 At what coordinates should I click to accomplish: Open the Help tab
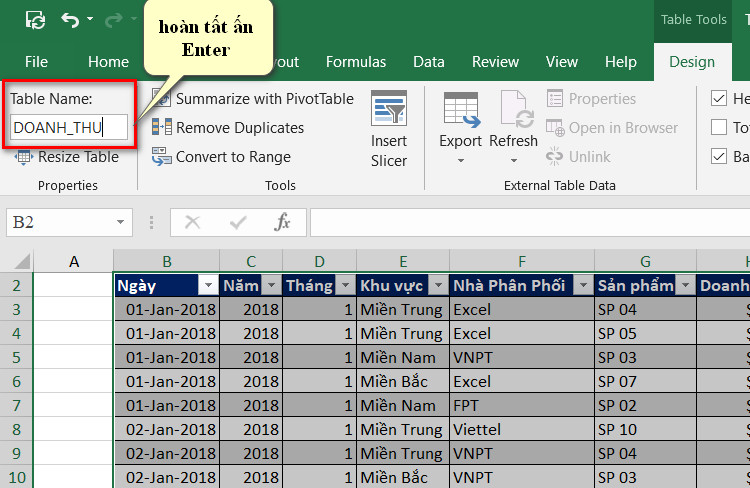621,62
